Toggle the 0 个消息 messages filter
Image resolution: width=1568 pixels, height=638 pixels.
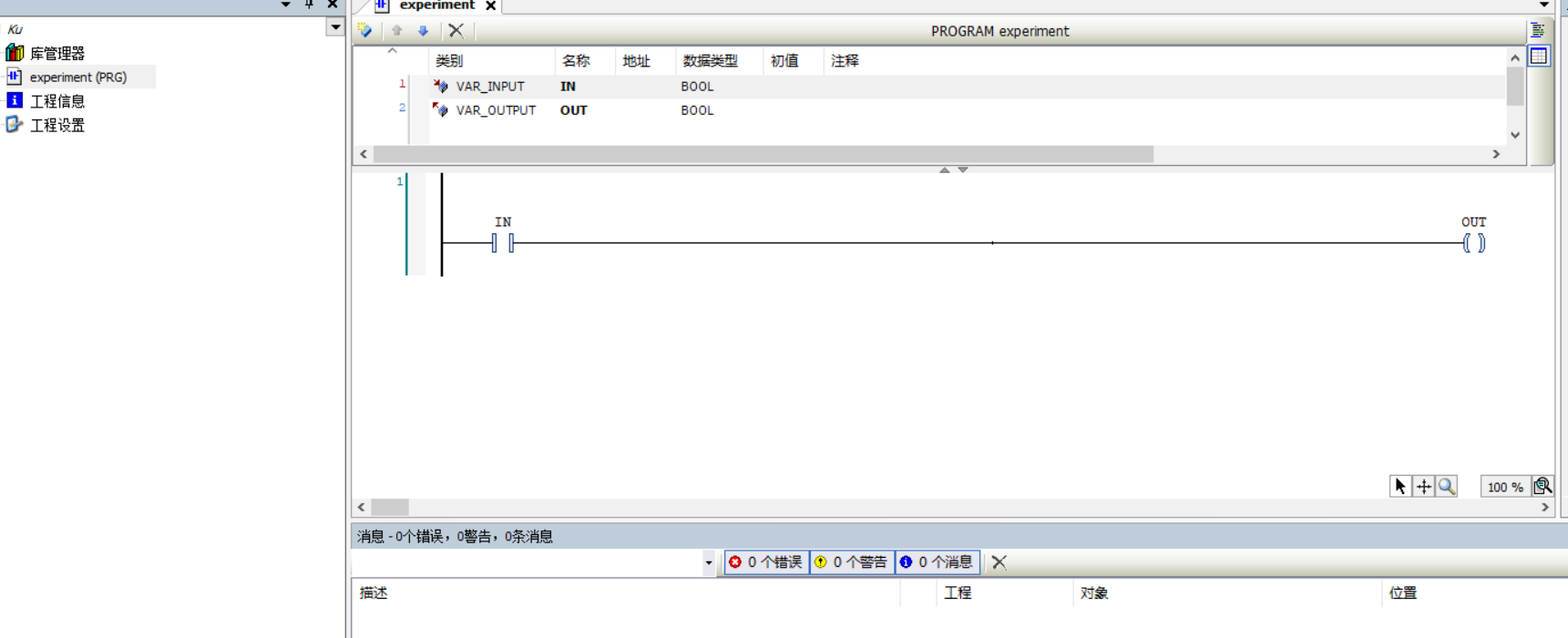click(x=938, y=562)
